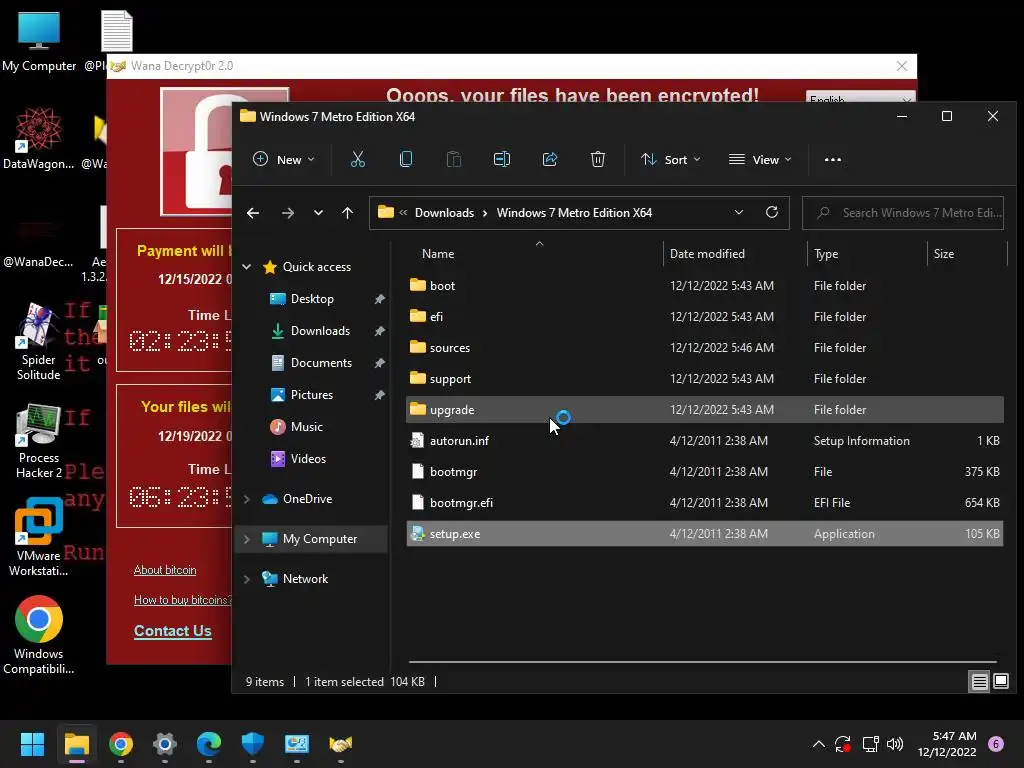The width and height of the screenshot is (1024, 768).
Task: Open the Sort dropdown menu
Action: 671,159
